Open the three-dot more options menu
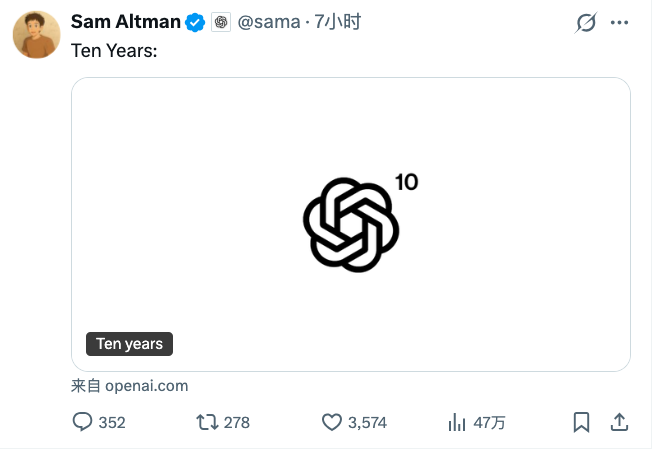 coord(620,22)
